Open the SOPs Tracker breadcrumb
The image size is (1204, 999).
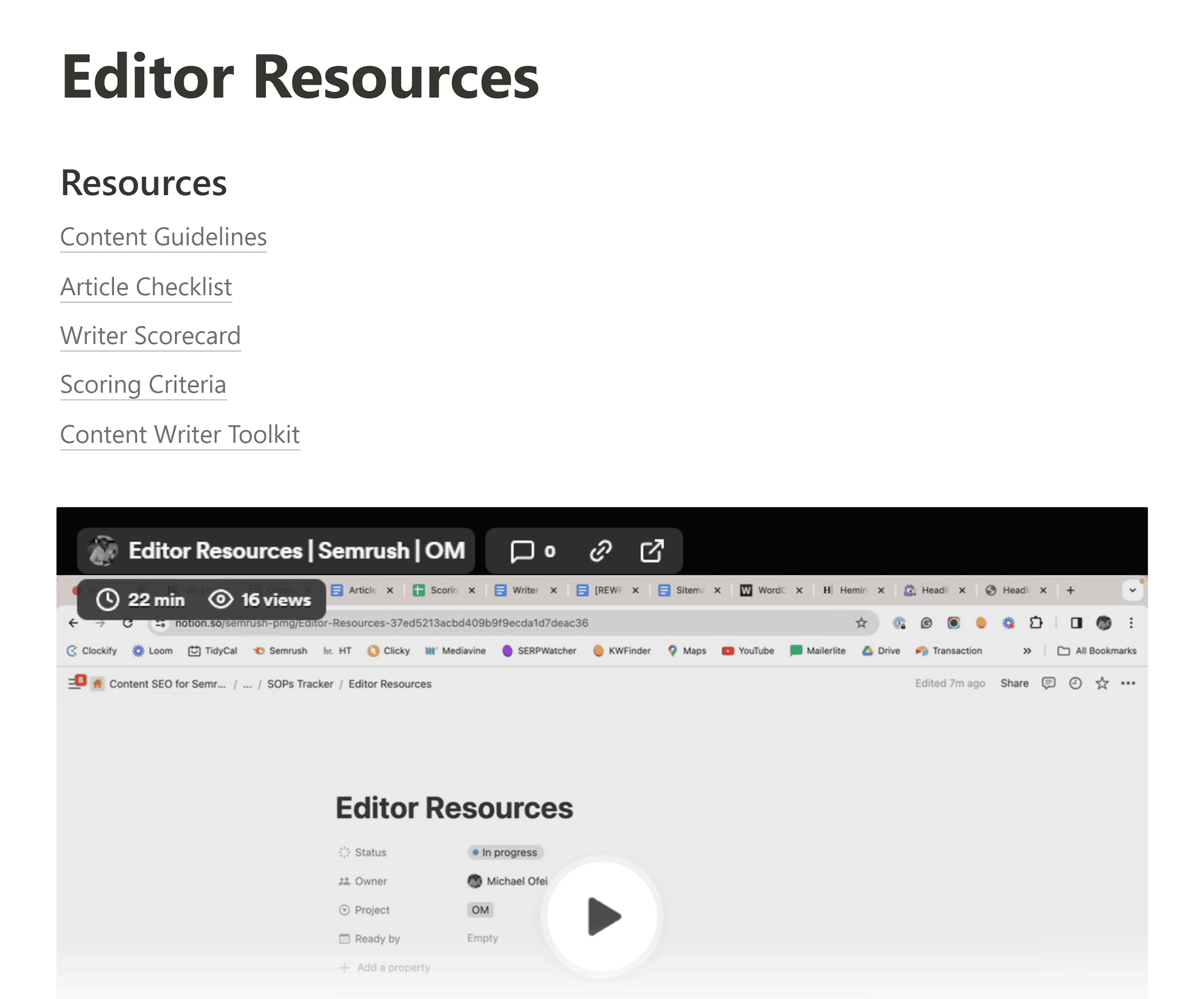(x=300, y=684)
